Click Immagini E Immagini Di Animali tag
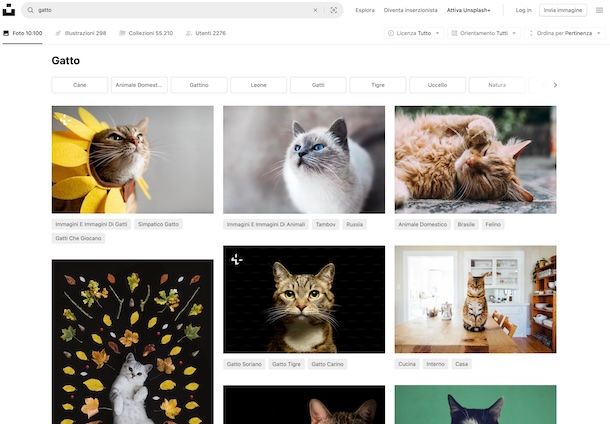Screen dimensions: 610x424 [x=266, y=224]
